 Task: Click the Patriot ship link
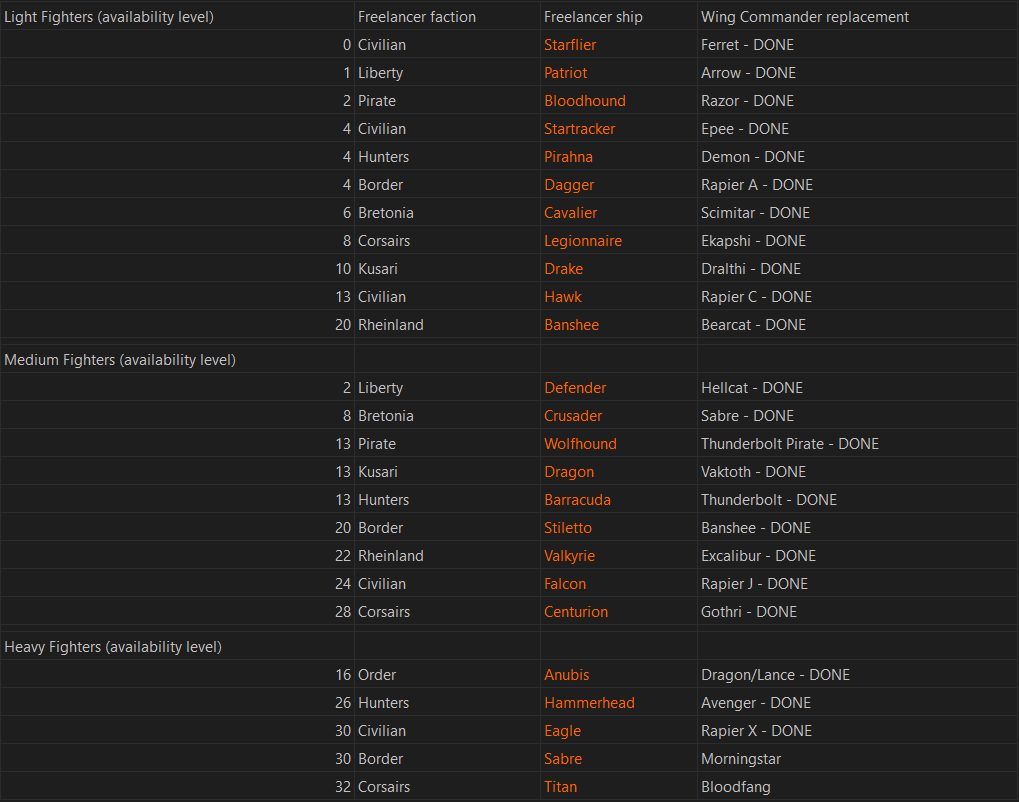click(566, 73)
